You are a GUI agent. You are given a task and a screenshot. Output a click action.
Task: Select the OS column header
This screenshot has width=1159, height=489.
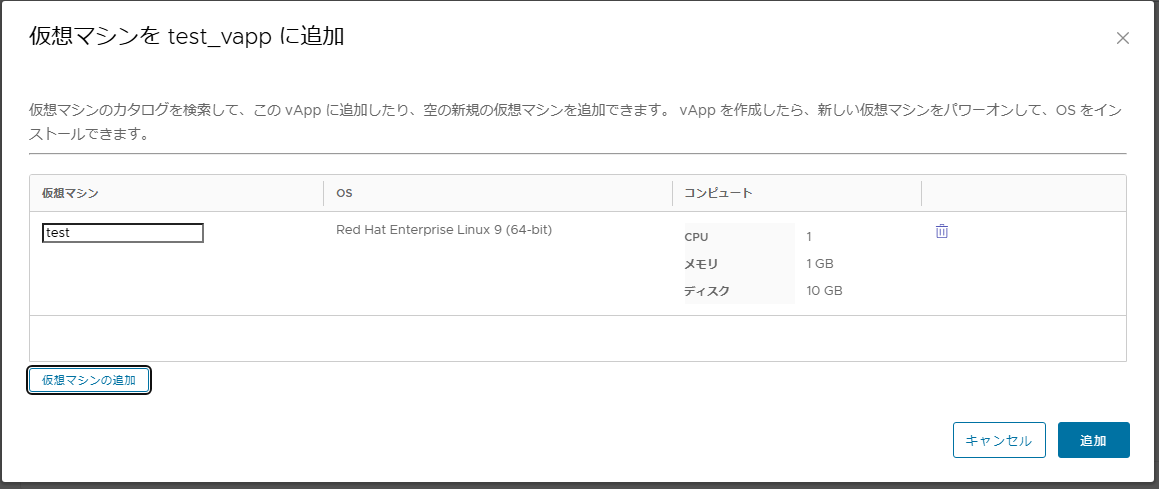(344, 193)
